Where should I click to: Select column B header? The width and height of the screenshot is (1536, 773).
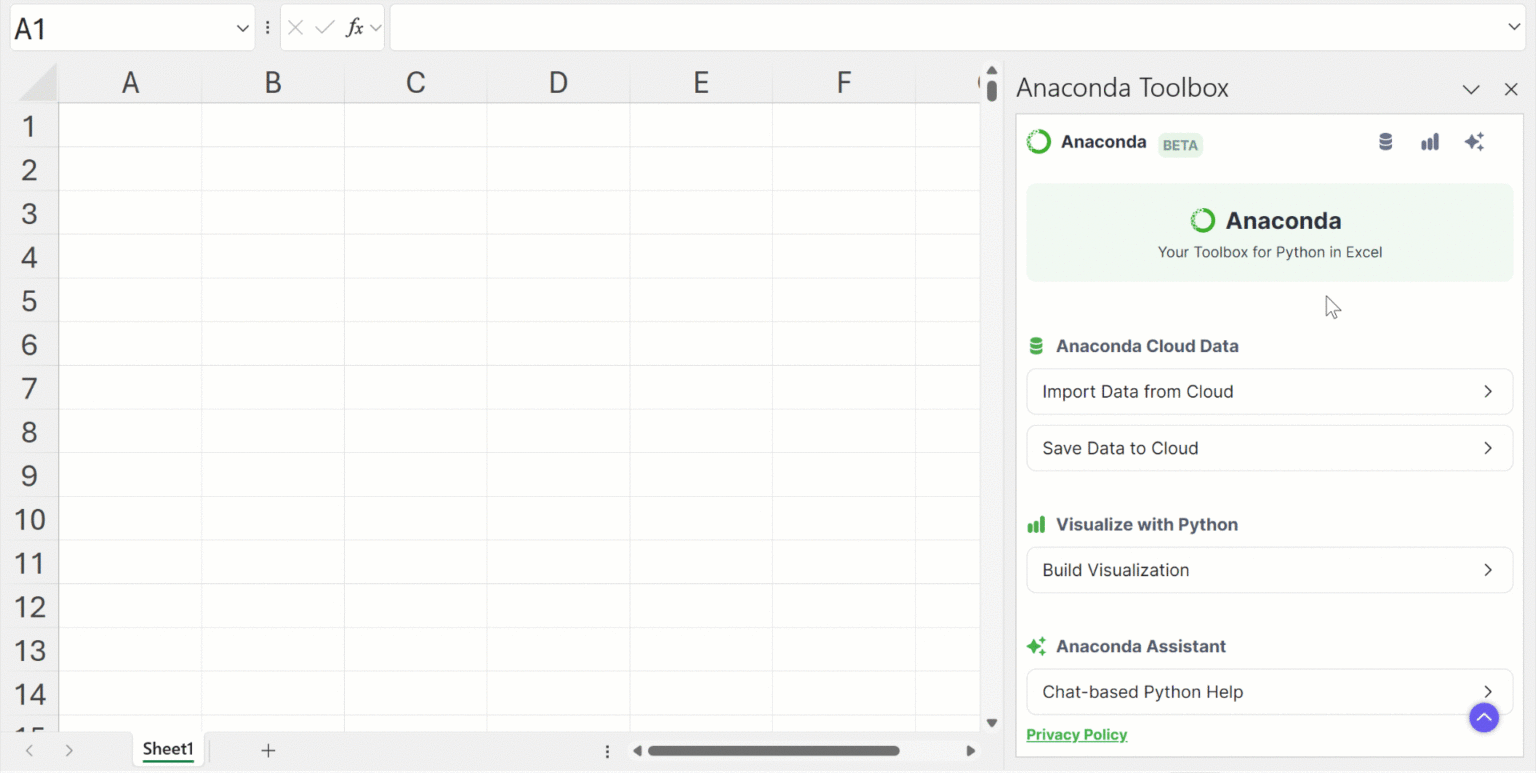click(273, 83)
